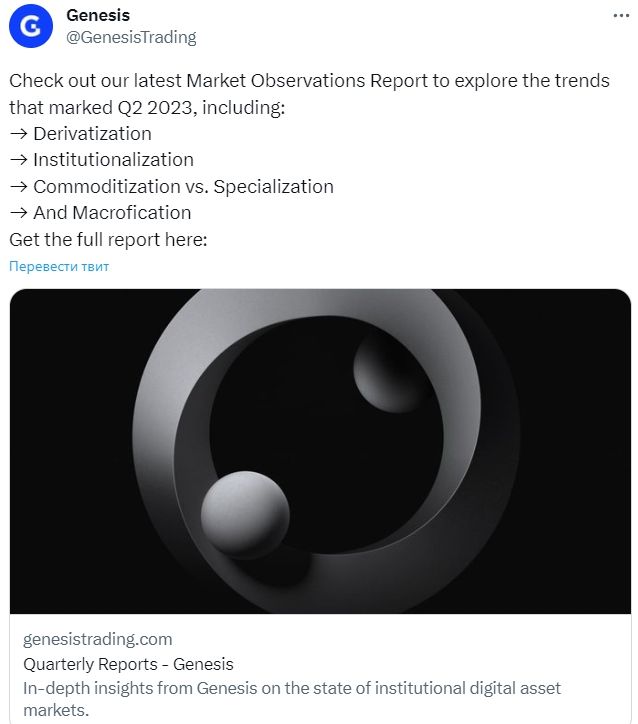Open the "Quarterly Reports - Genesis" card title
The width and height of the screenshot is (638, 724).
[x=128, y=664]
